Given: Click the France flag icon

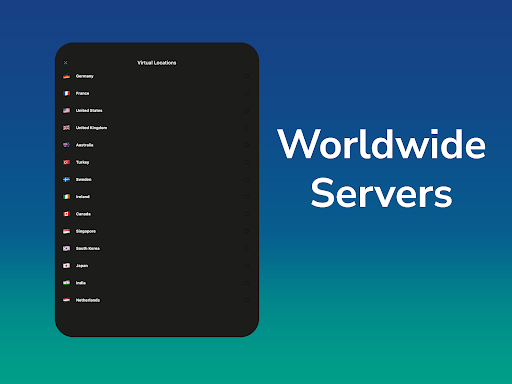Looking at the screenshot, I should tap(67, 93).
